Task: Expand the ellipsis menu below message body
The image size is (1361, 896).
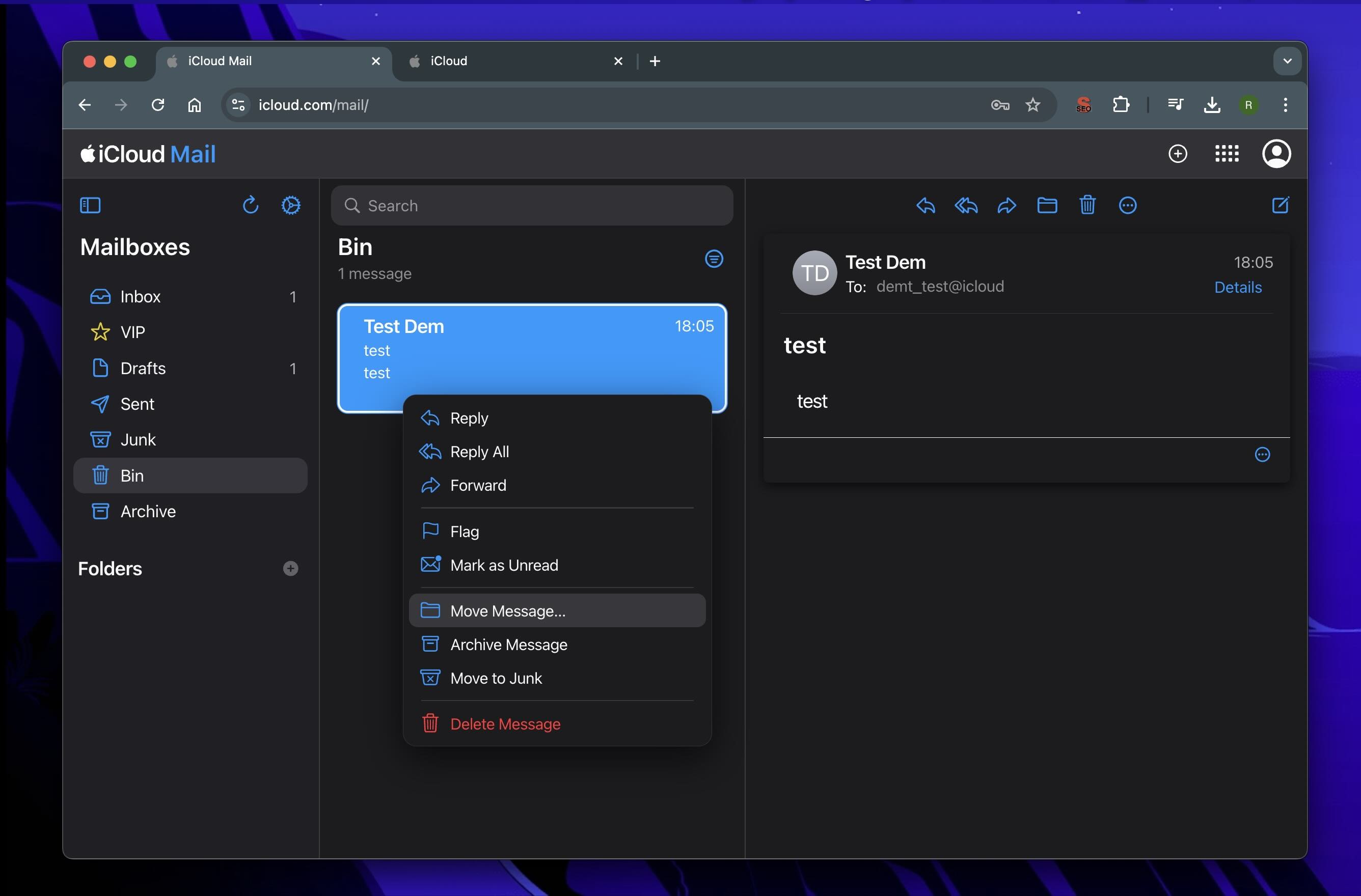Action: coord(1262,454)
